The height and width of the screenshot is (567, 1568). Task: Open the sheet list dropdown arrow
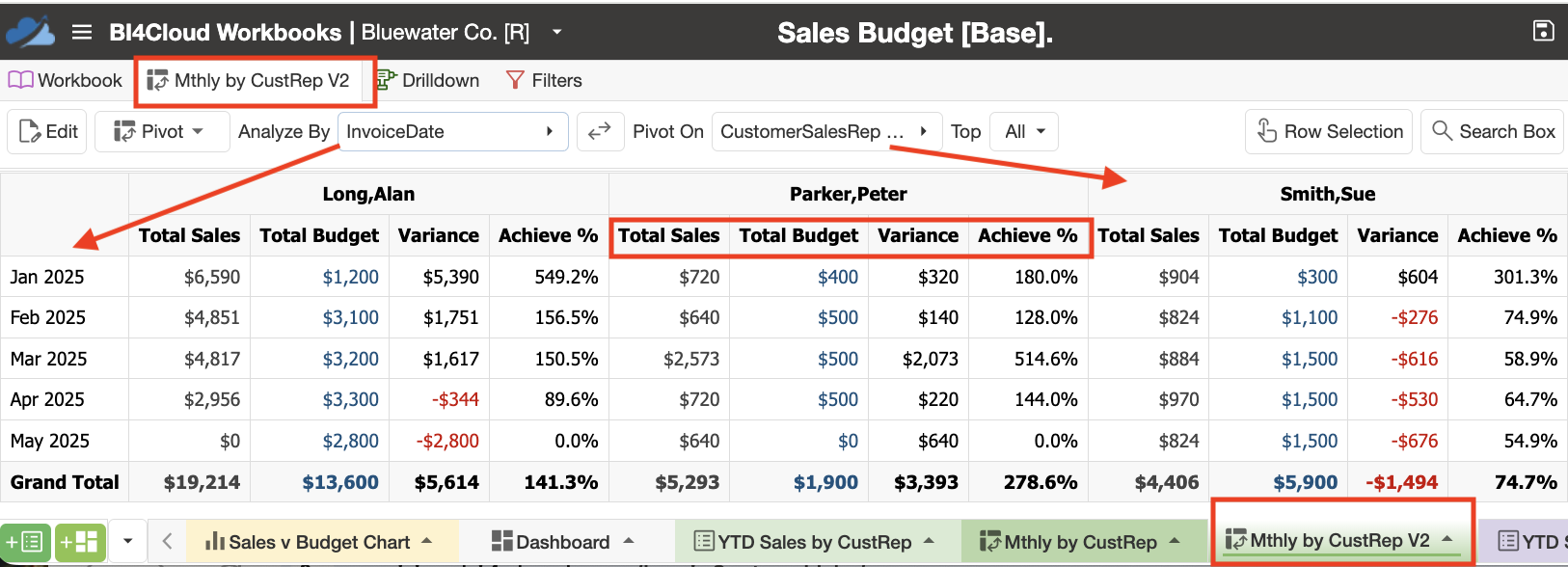pyautogui.click(x=127, y=542)
